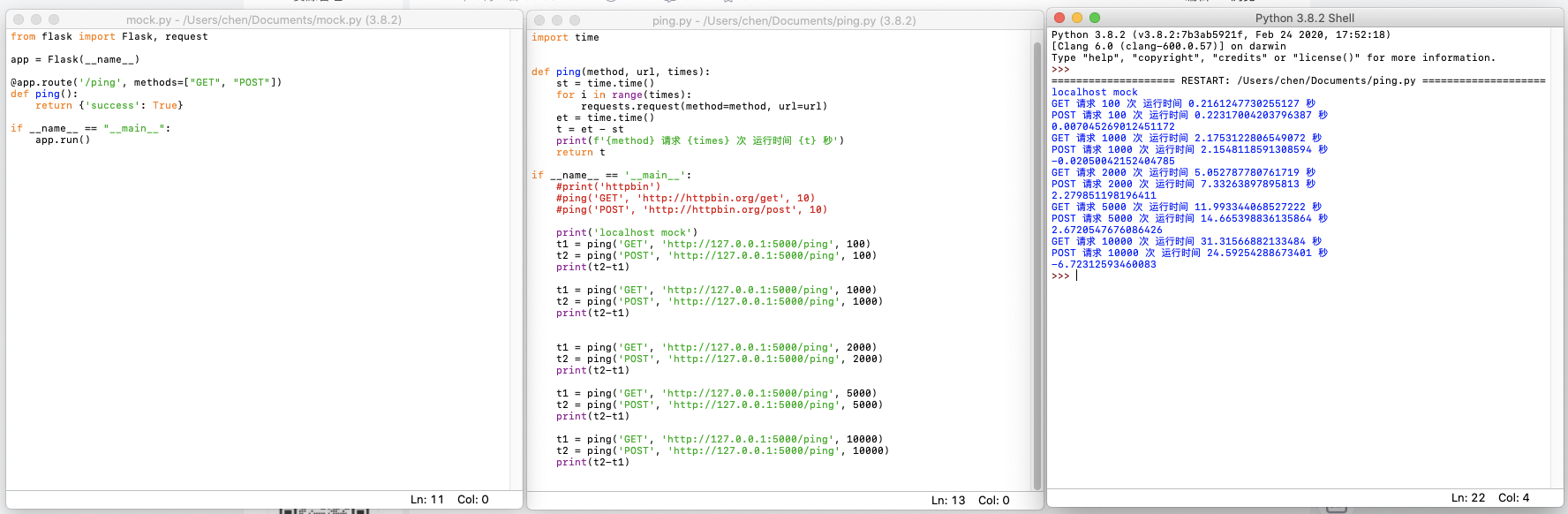Image resolution: width=1568 pixels, height=514 pixels.
Task: Click the t1 GET ping line with 2000
Action: point(717,348)
